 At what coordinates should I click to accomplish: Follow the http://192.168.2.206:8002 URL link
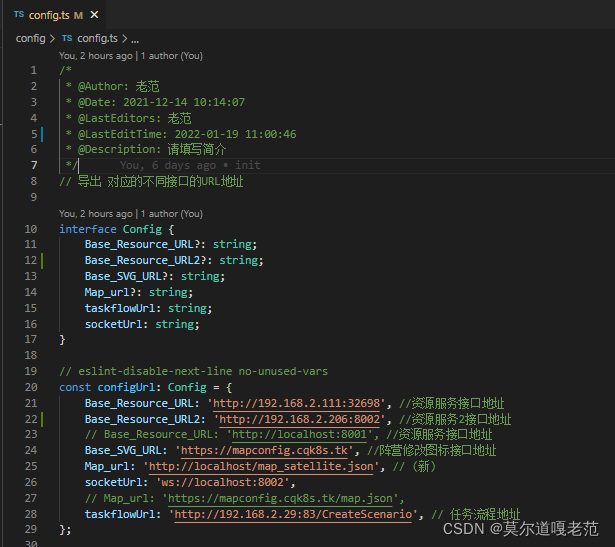pos(306,419)
